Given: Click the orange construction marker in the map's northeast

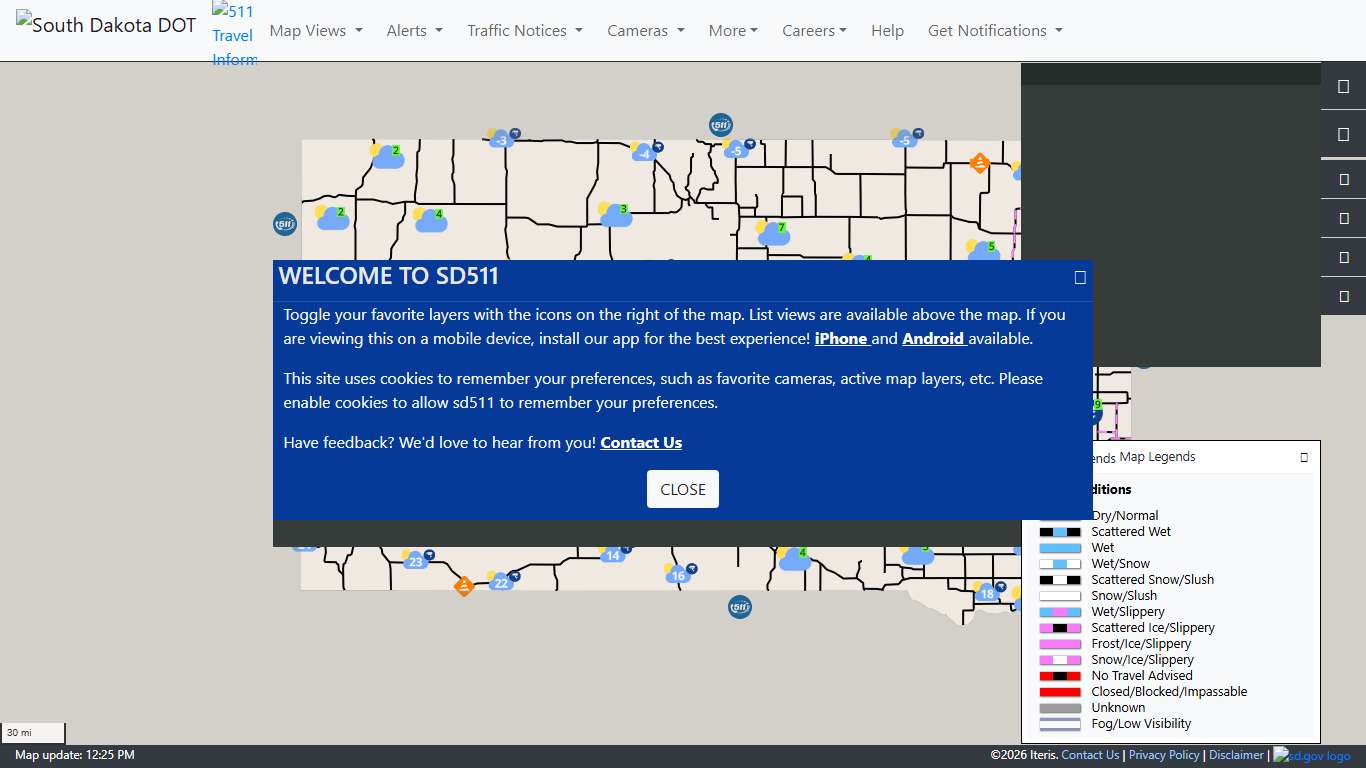Looking at the screenshot, I should 980,163.
